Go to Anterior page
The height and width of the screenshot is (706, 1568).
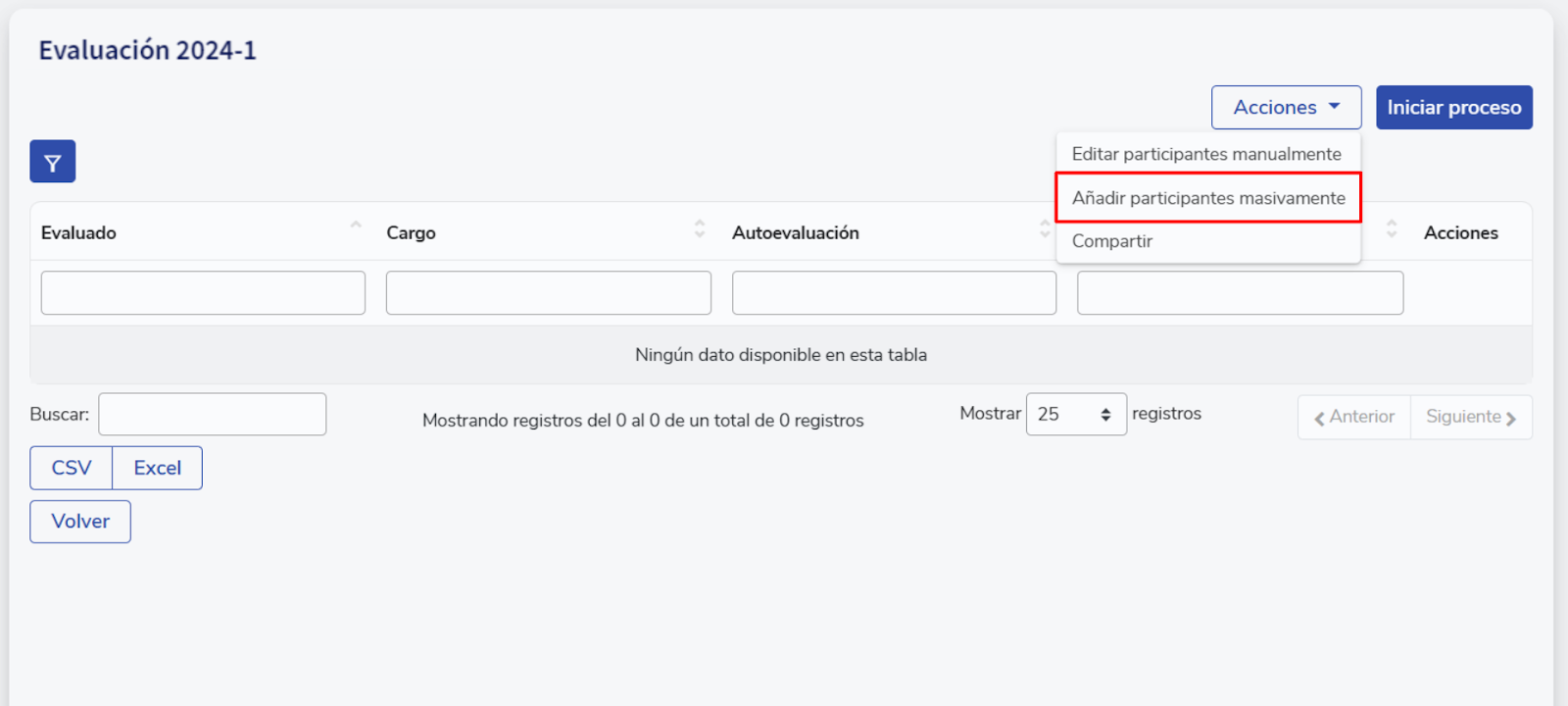pos(1354,418)
